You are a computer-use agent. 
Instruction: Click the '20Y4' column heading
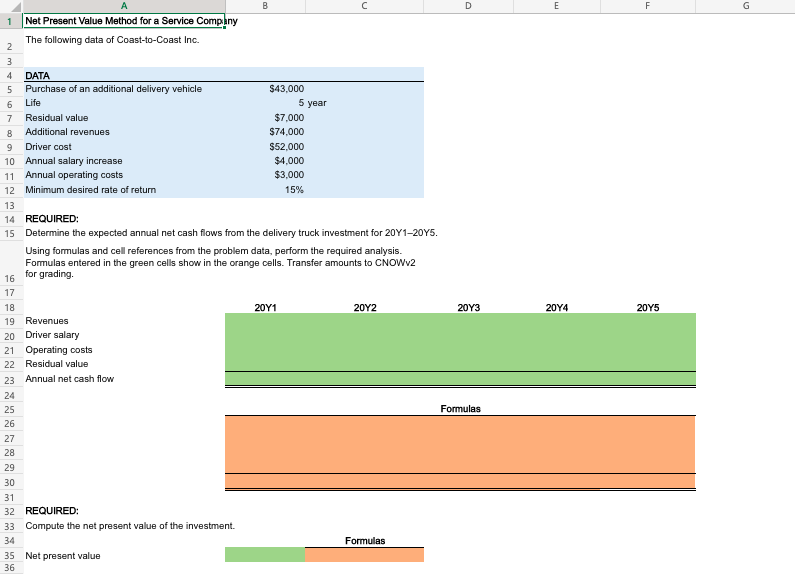click(x=557, y=308)
